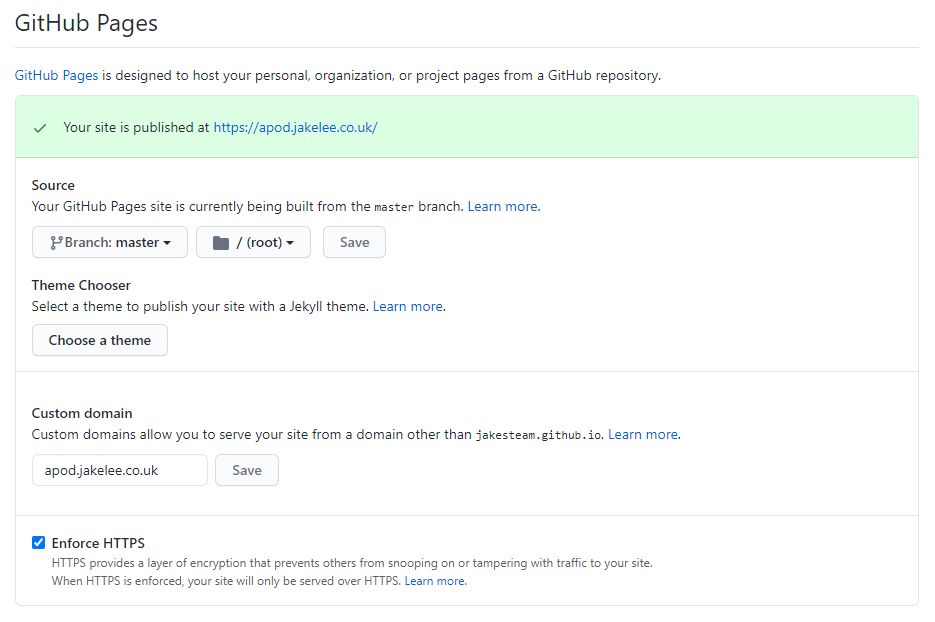Open the GitHub Pages documentation link
Image resolution: width=935 pixels, height=622 pixels.
click(57, 76)
